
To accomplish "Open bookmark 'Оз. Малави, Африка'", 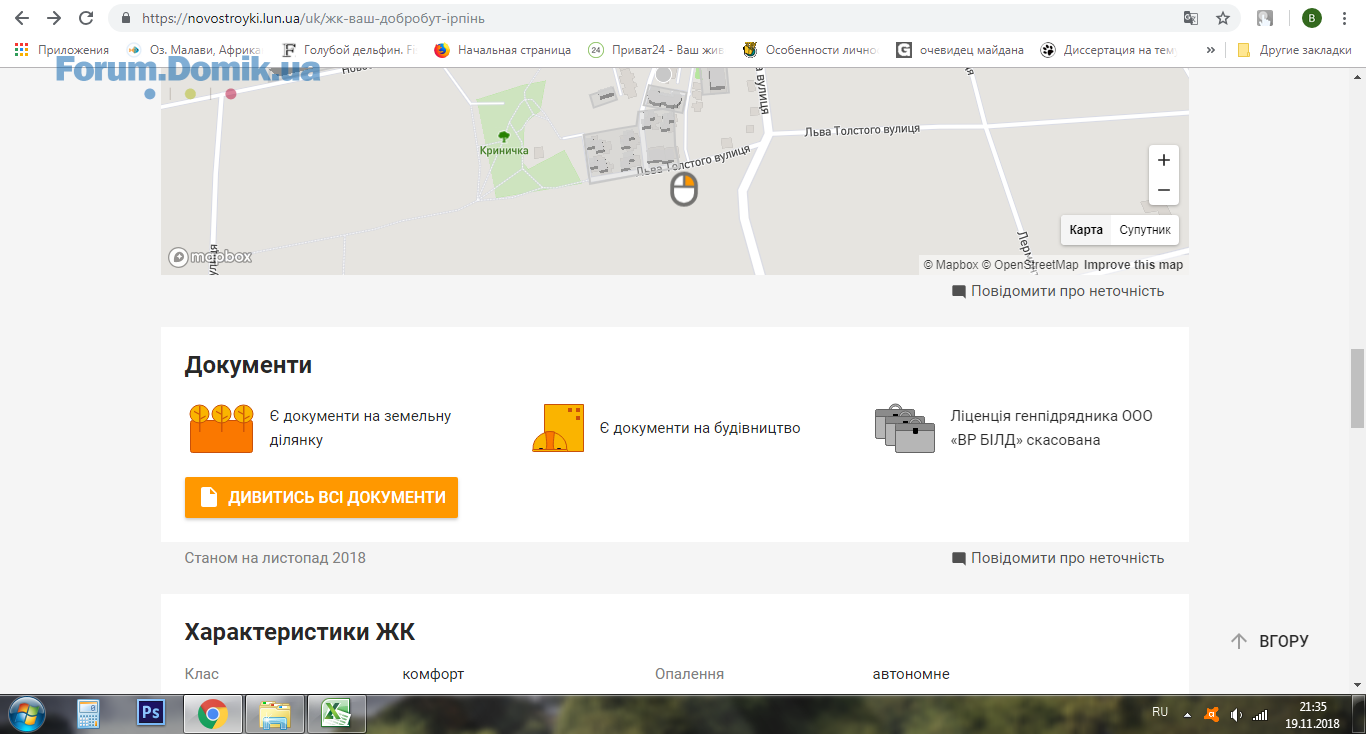I will coord(194,49).
